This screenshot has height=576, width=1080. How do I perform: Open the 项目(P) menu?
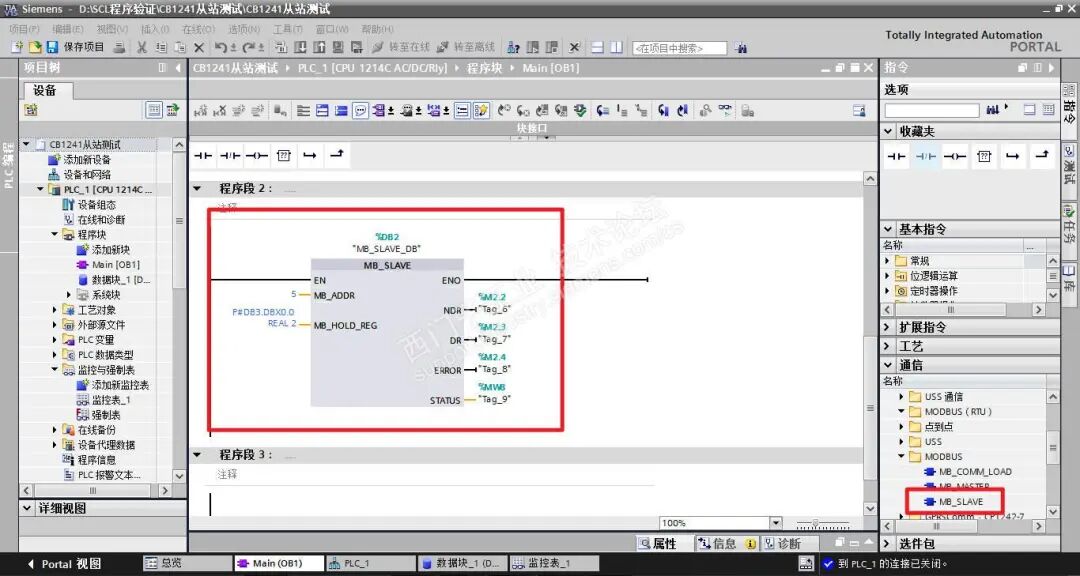coord(24,29)
